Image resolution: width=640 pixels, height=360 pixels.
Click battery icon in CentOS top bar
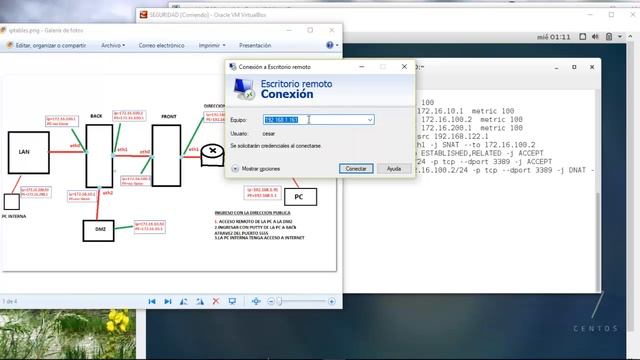609,37
